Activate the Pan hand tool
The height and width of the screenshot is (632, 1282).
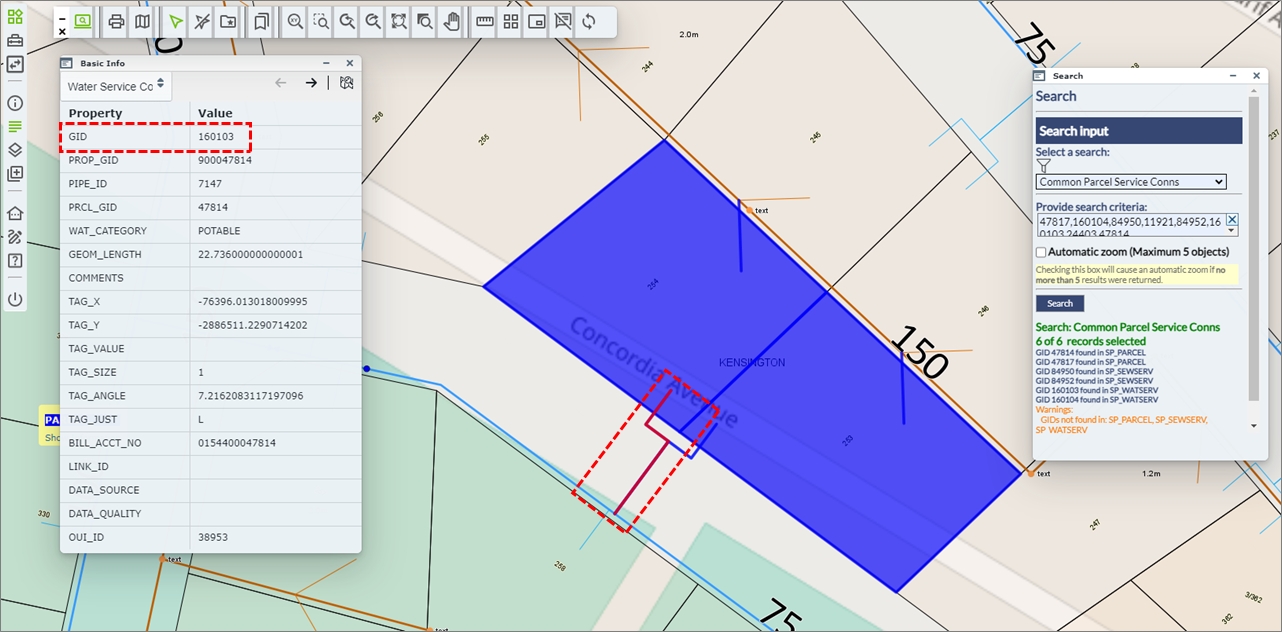coord(451,22)
